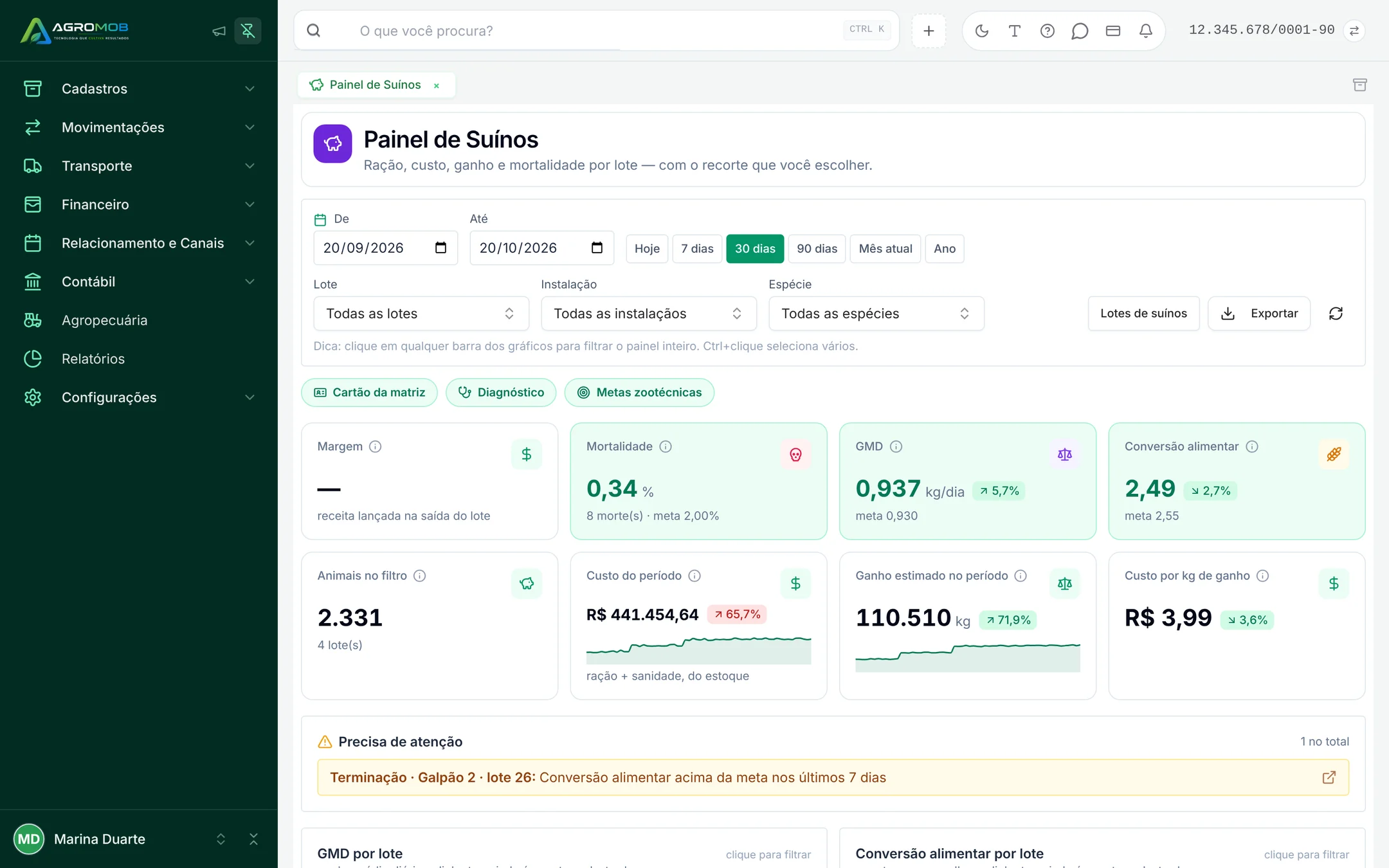Switch to the Painel de Suínos tab
The image size is (1389, 868).
coord(375,85)
